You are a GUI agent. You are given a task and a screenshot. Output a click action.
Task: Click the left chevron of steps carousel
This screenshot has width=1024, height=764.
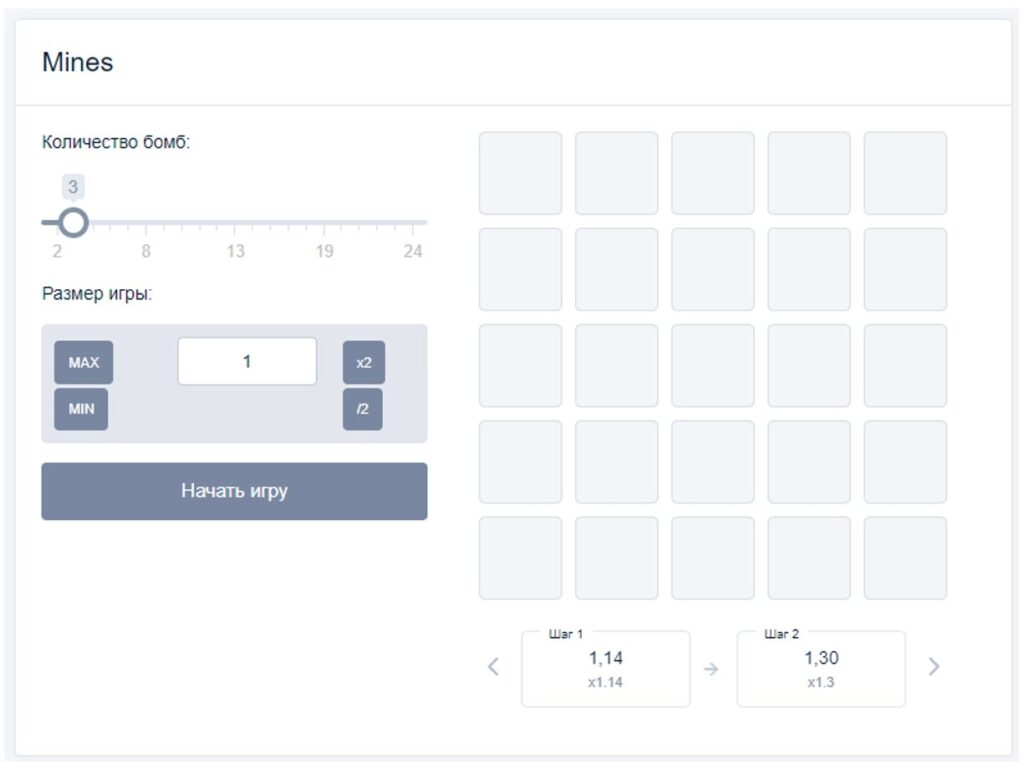493,667
